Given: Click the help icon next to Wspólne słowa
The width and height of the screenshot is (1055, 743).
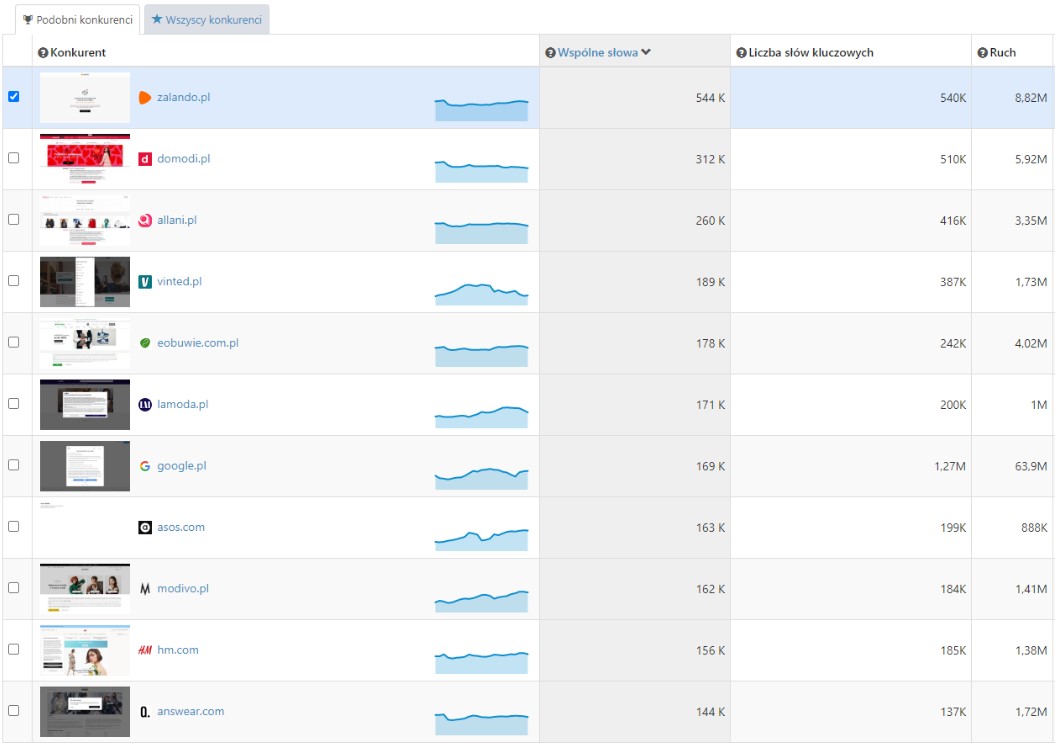Looking at the screenshot, I should (x=550, y=53).
